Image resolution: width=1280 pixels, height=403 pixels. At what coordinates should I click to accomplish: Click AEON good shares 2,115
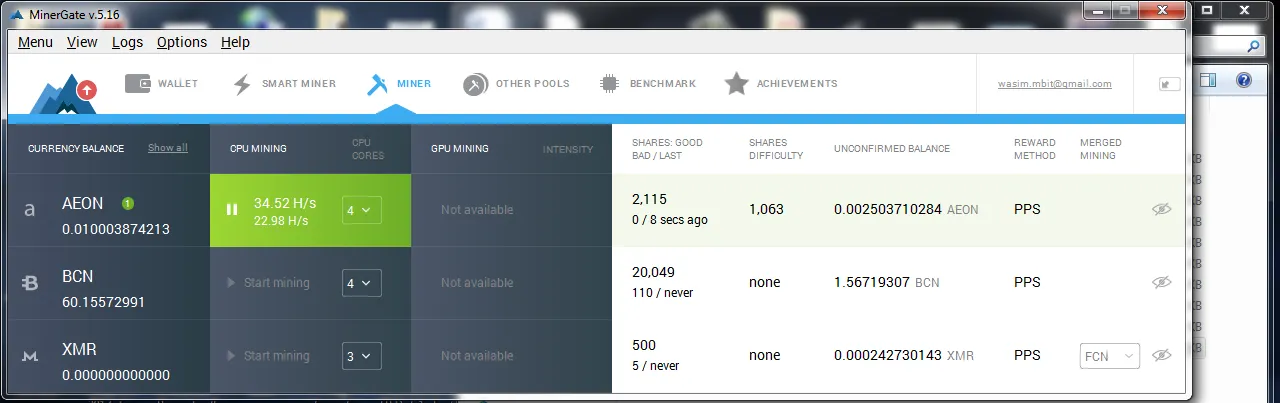tap(649, 200)
